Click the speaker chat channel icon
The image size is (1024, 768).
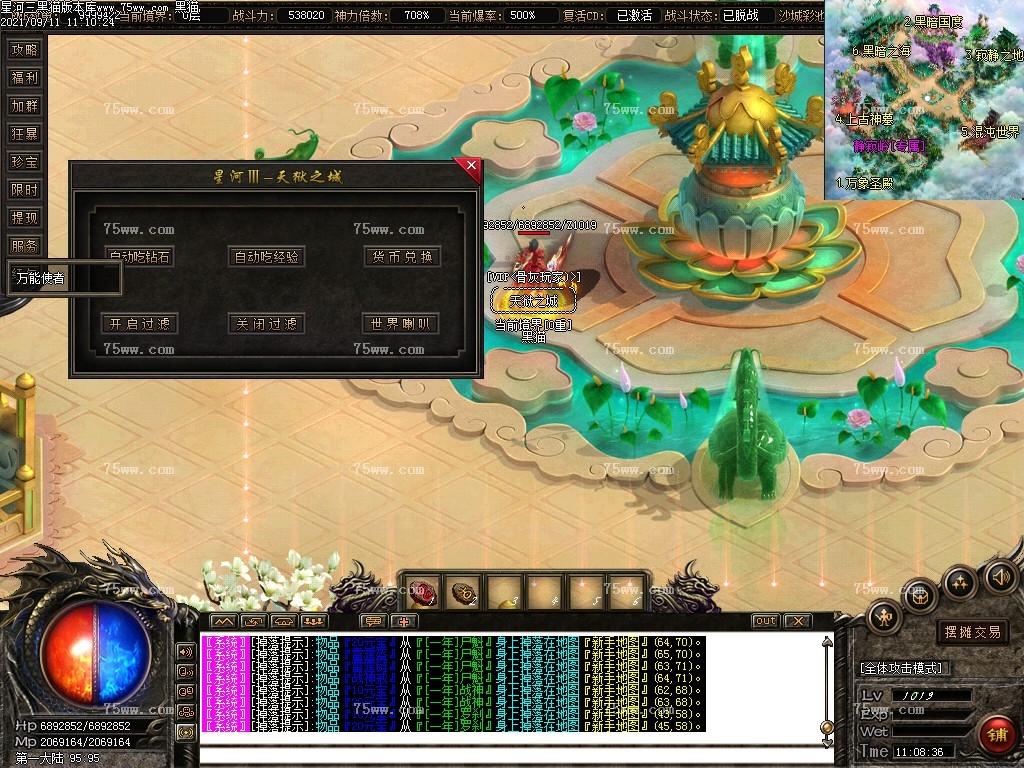tap(186, 651)
